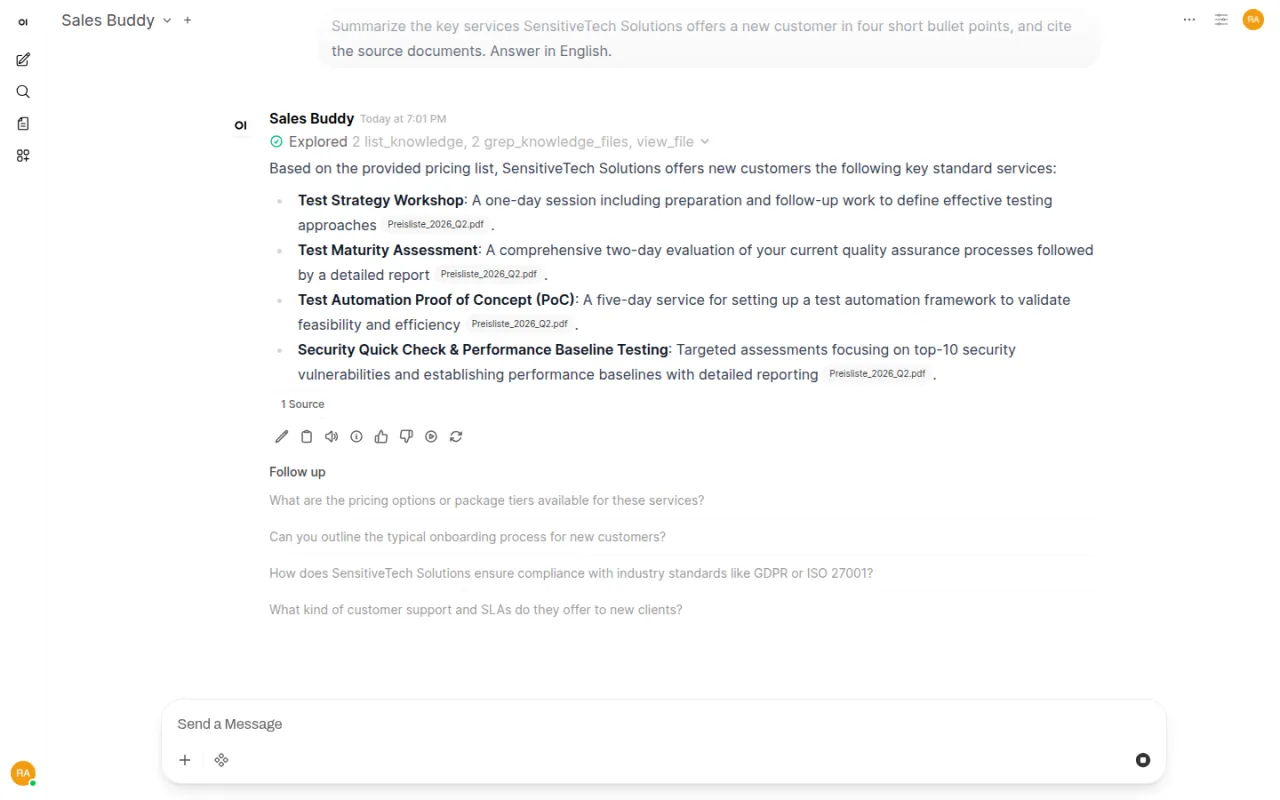Copy the response to clipboard
The height and width of the screenshot is (800, 1280).
coord(307,437)
